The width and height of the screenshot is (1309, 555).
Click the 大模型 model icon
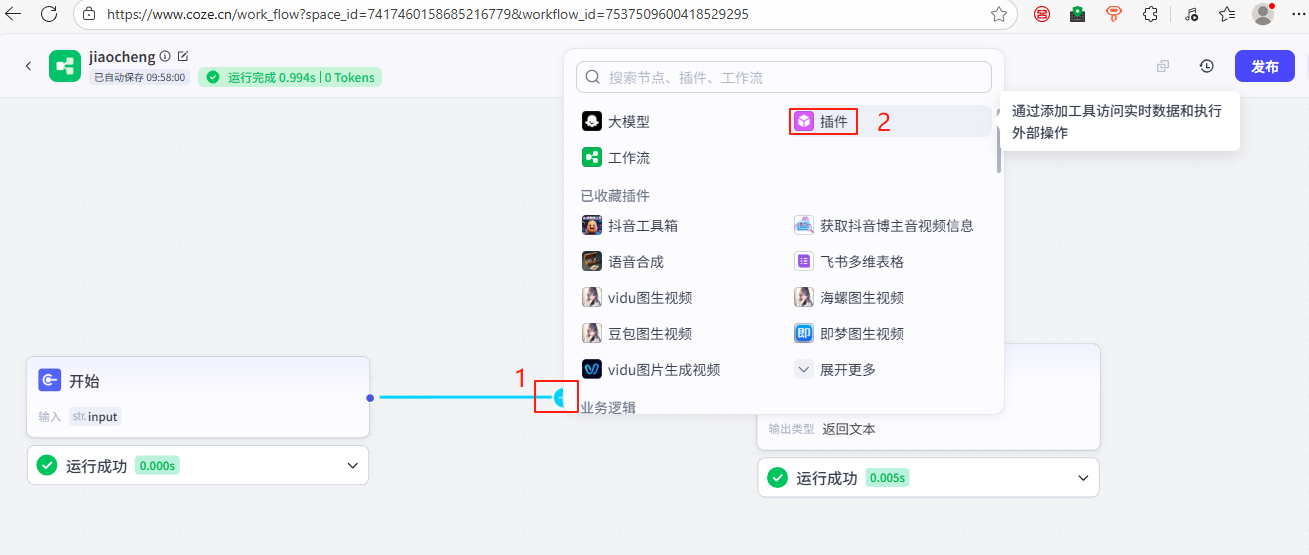click(592, 121)
